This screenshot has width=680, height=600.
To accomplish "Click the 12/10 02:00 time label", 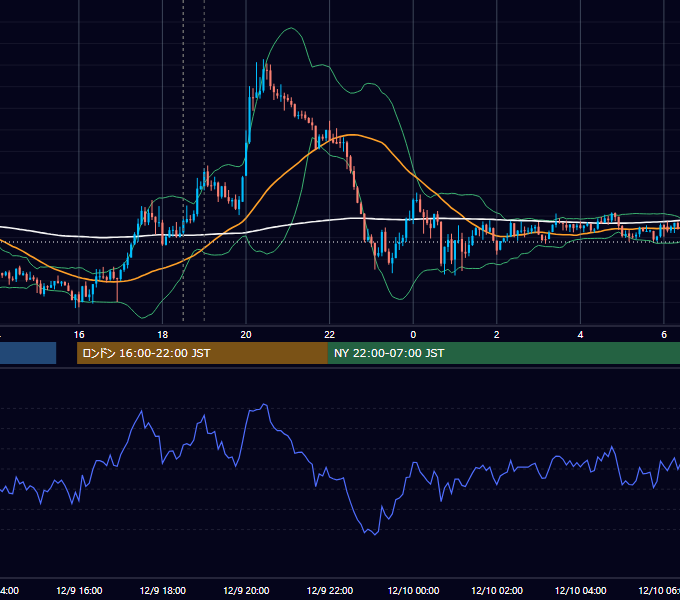I will click(497, 590).
